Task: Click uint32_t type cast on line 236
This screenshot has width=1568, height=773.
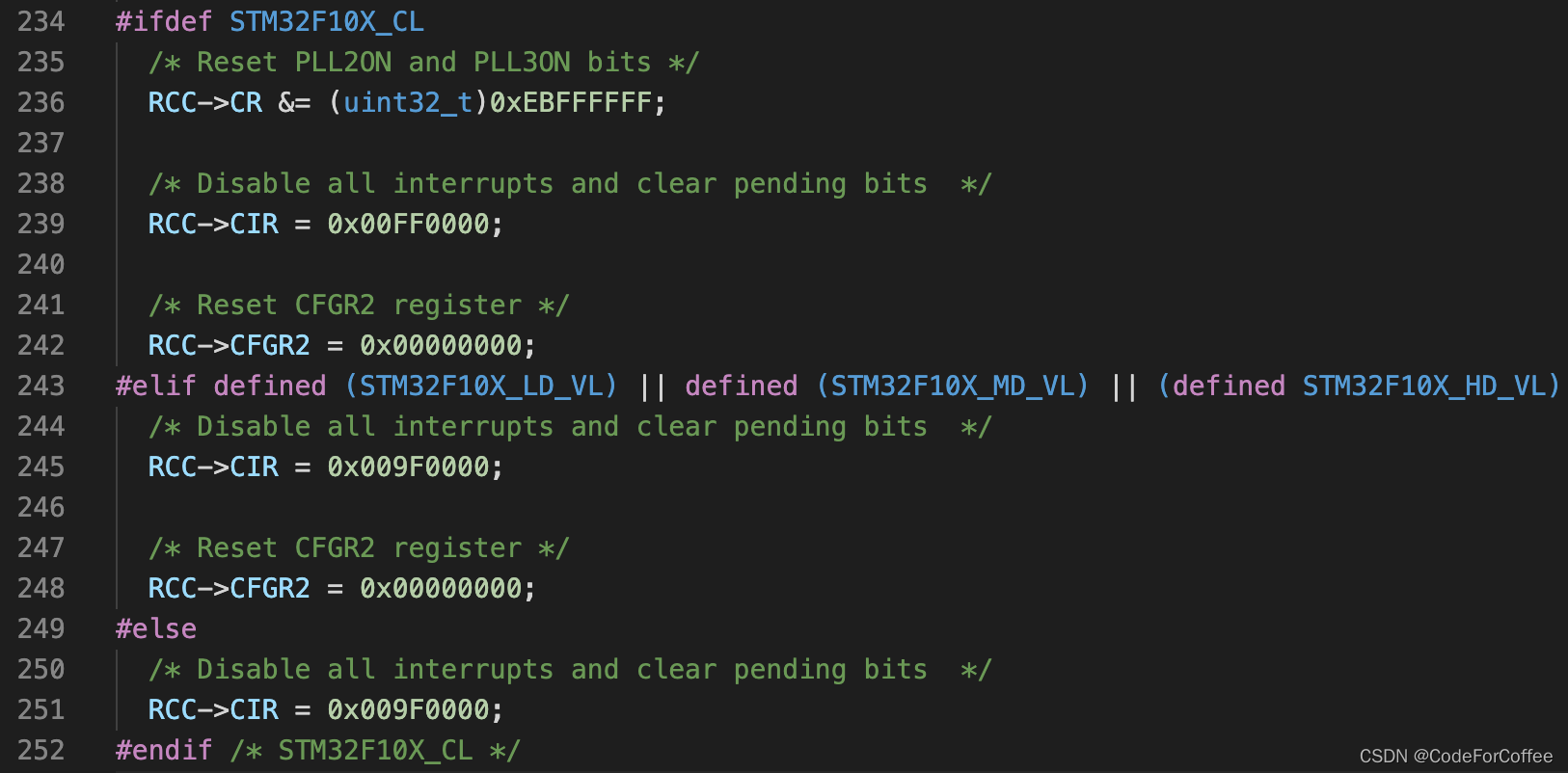Action: click(x=408, y=102)
